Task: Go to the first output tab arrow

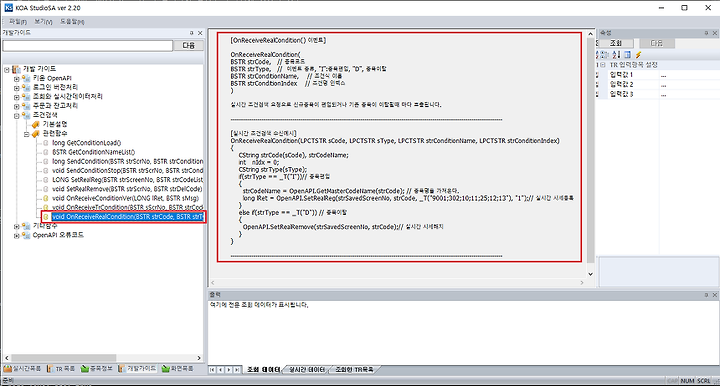Action: coord(212,369)
